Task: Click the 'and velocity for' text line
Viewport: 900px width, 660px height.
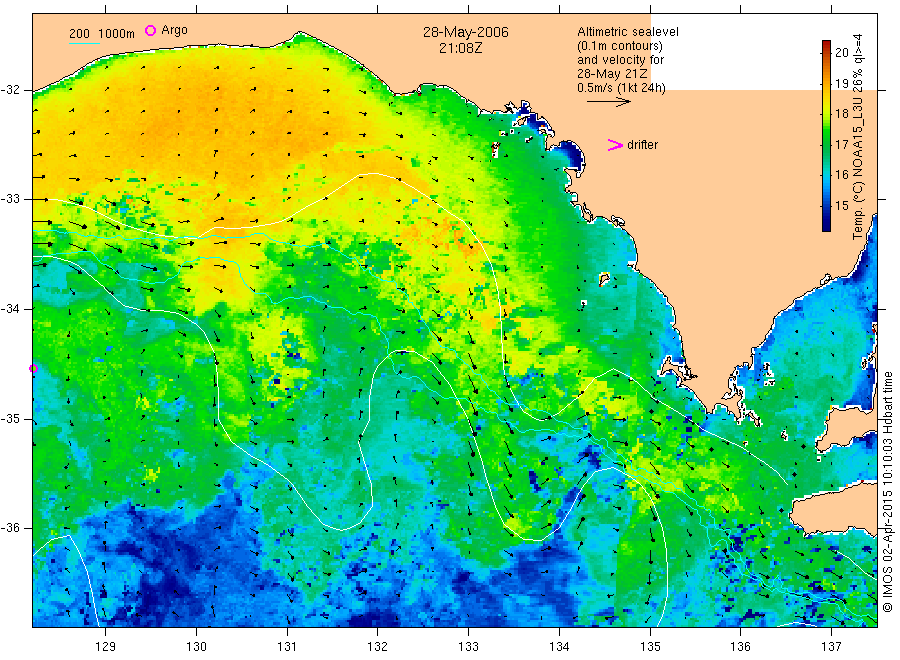Action: point(620,60)
